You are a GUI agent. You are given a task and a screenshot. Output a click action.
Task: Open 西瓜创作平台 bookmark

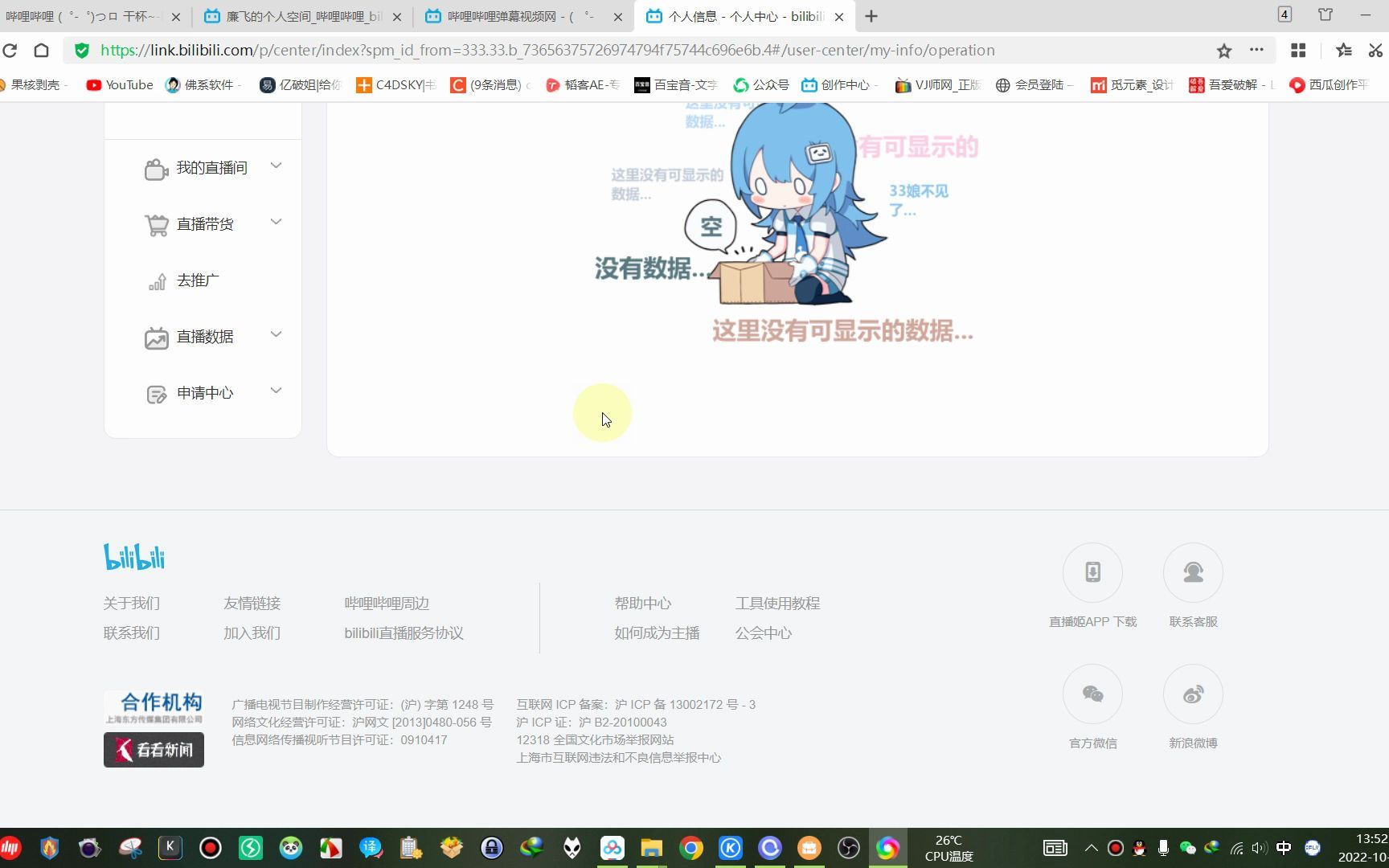(1328, 84)
